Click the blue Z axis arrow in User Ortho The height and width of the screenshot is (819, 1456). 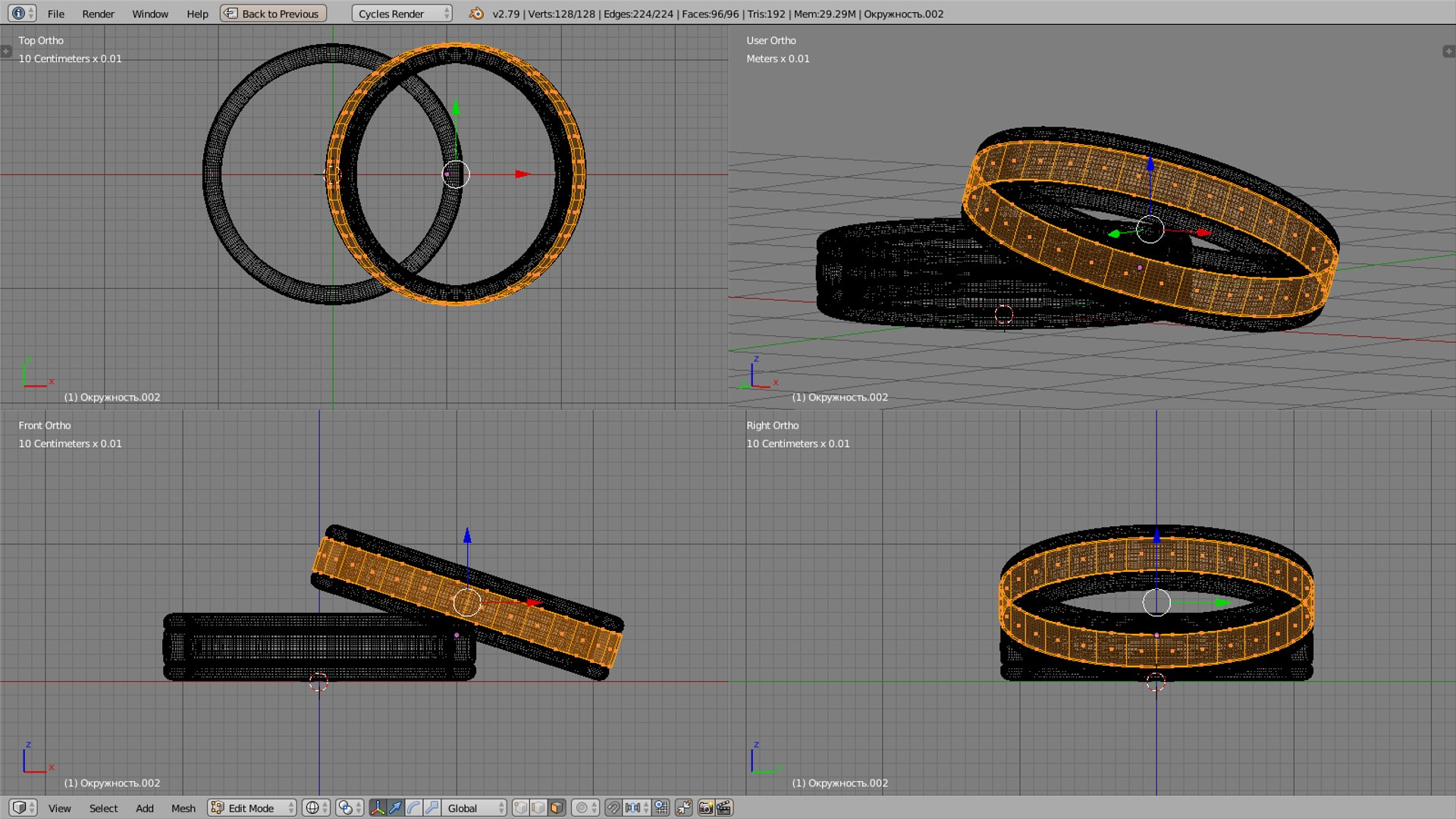point(1150,163)
